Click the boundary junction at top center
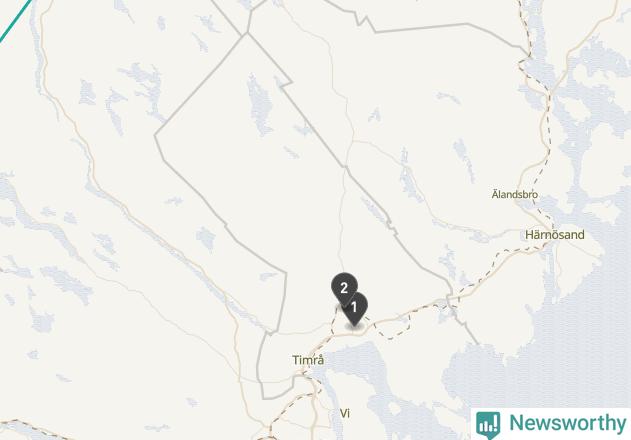This screenshot has width=631, height=440. tap(247, 33)
